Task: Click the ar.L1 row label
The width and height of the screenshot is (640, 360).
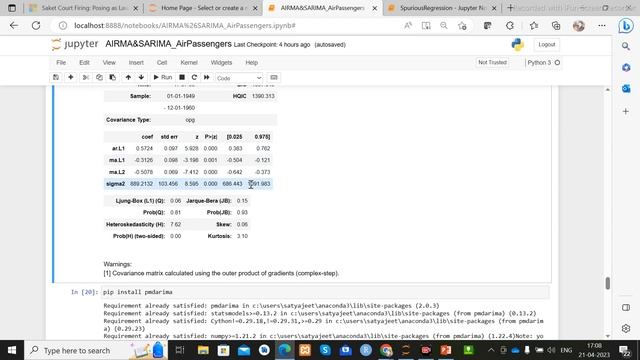Action: click(118, 149)
